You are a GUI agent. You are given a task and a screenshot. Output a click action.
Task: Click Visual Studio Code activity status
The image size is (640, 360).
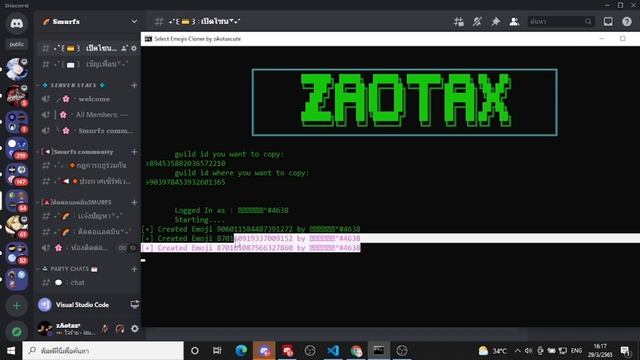82,305
